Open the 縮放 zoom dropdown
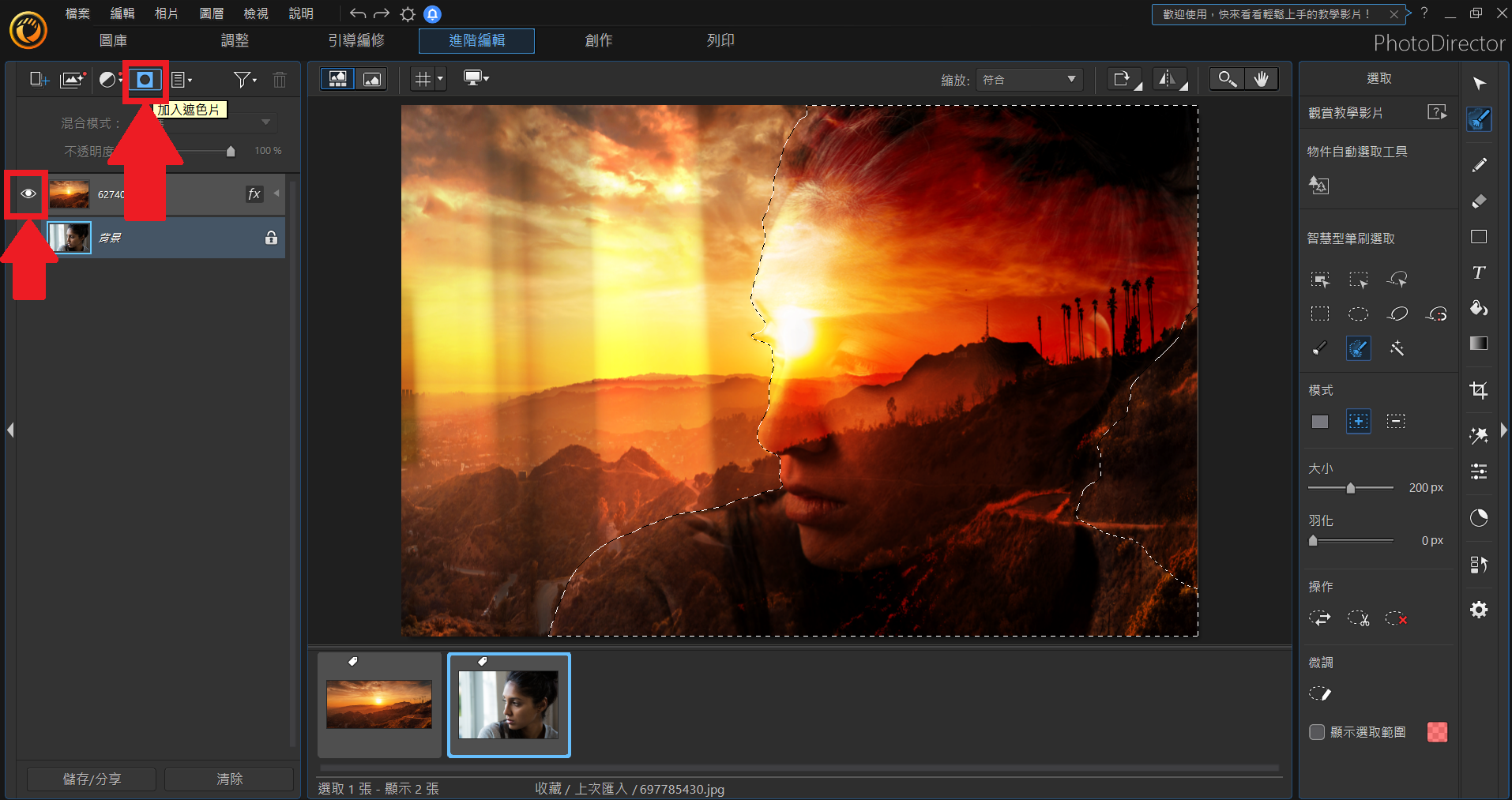1512x800 pixels. click(1029, 80)
